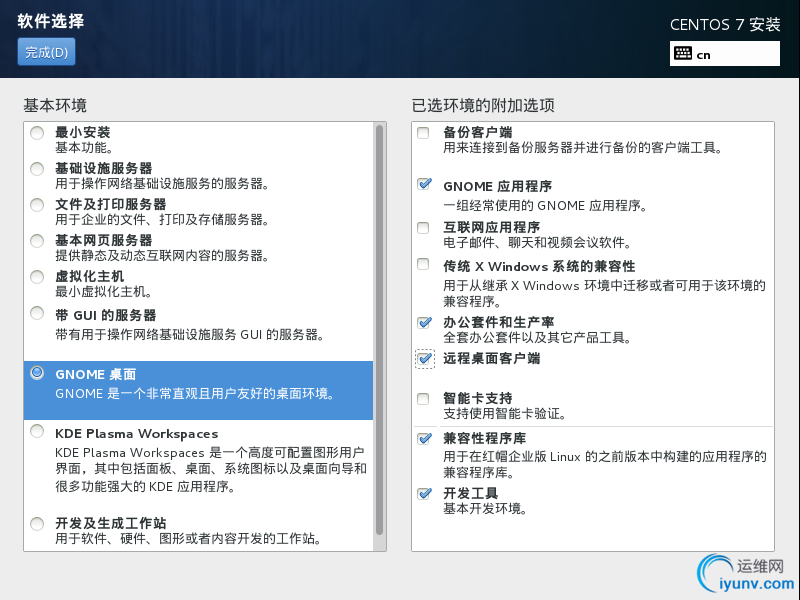Click the 备份客户端 label text
Screen dimensions: 800x600
478,133
